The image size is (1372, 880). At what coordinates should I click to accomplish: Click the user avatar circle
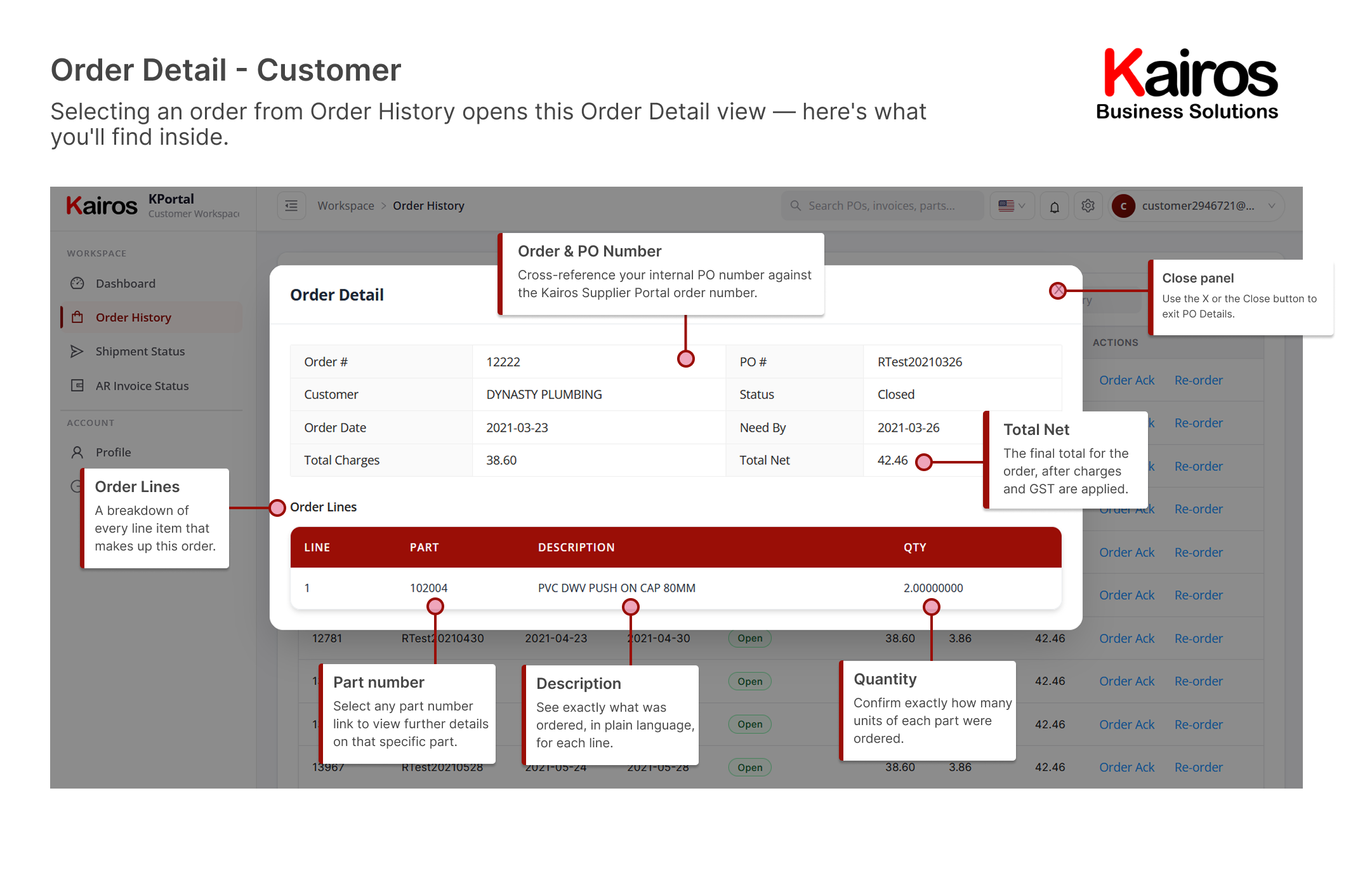(1123, 206)
